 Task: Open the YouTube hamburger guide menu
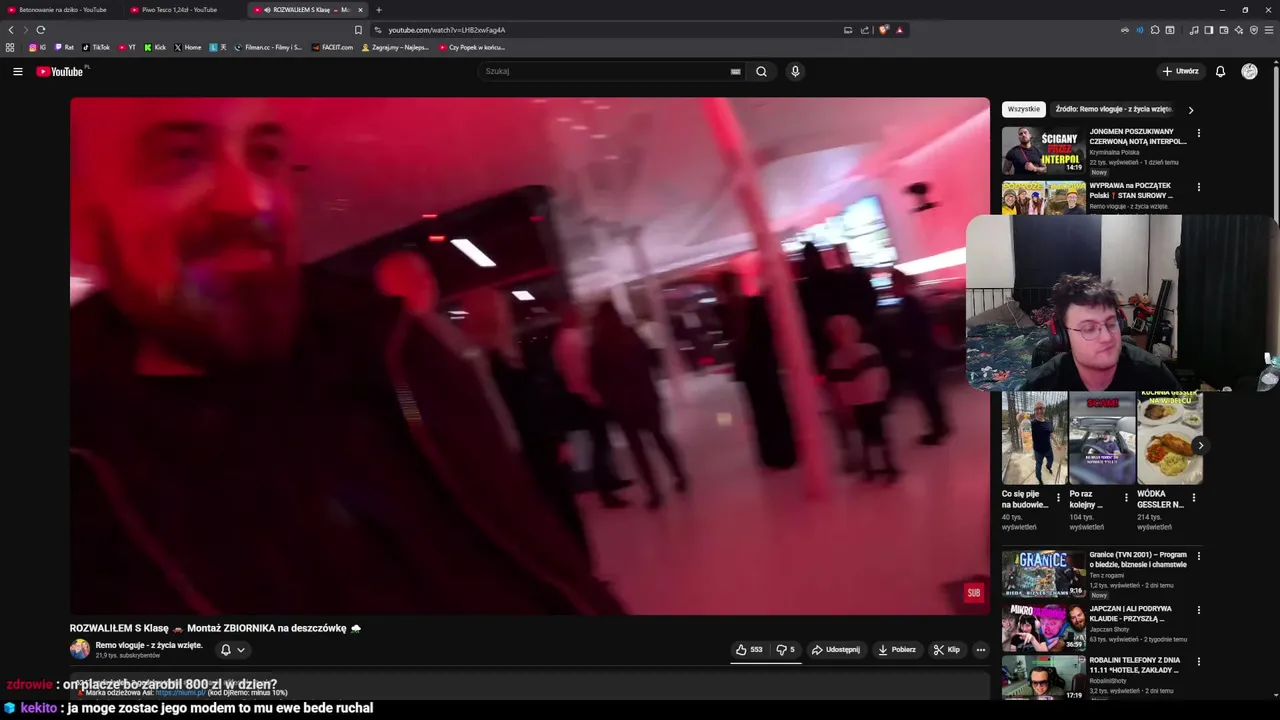17,71
